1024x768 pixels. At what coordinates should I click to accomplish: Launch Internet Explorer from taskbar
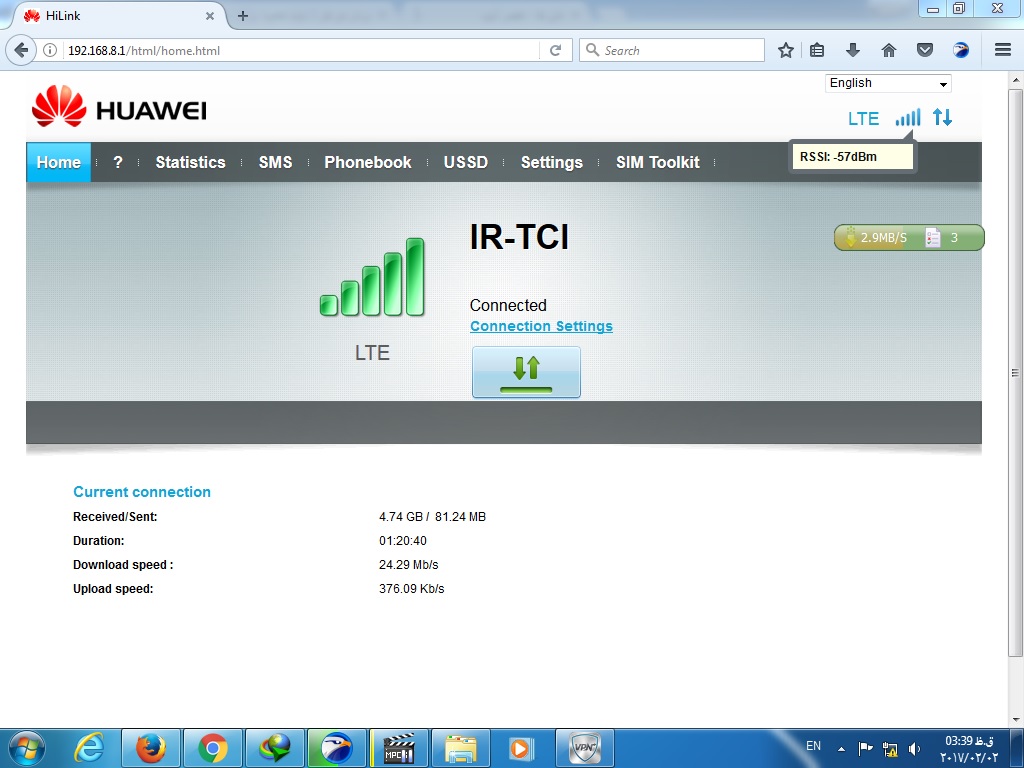click(89, 748)
